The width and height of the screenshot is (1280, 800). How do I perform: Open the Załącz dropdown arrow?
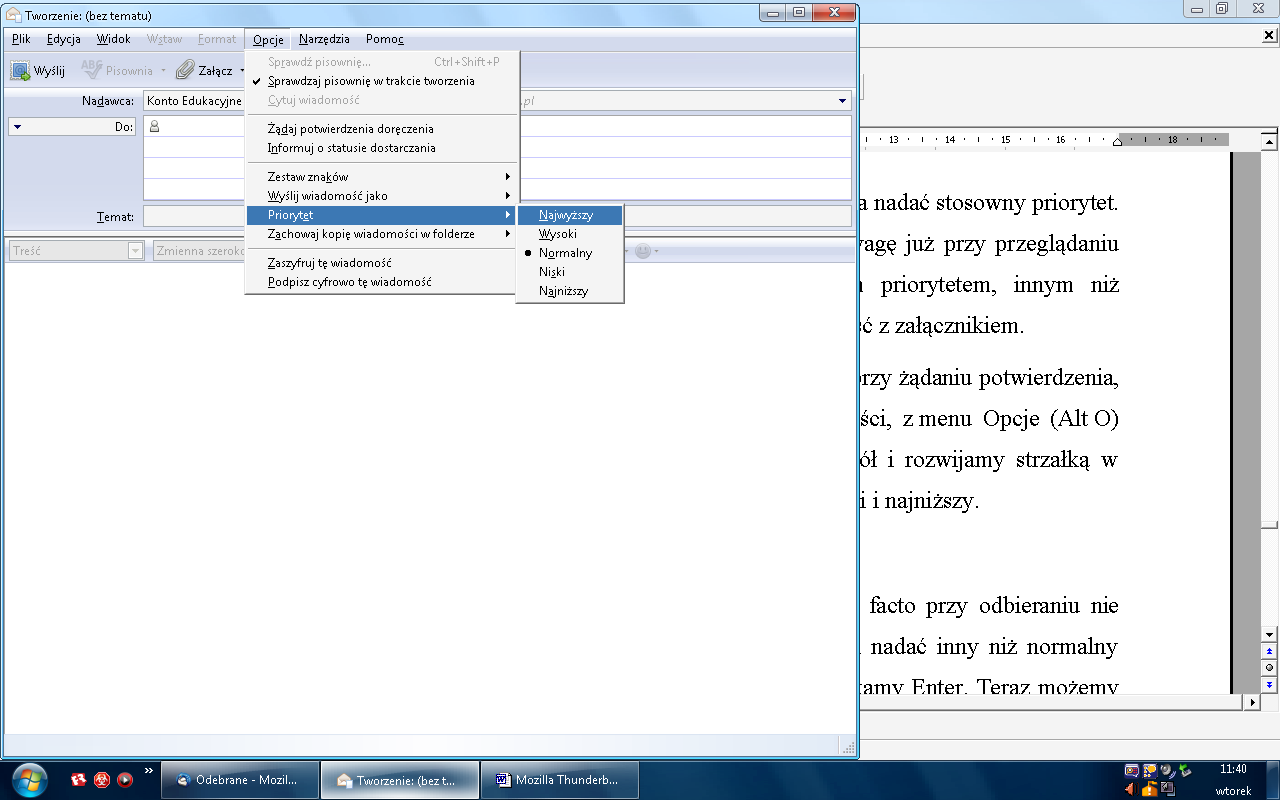[x=242, y=71]
